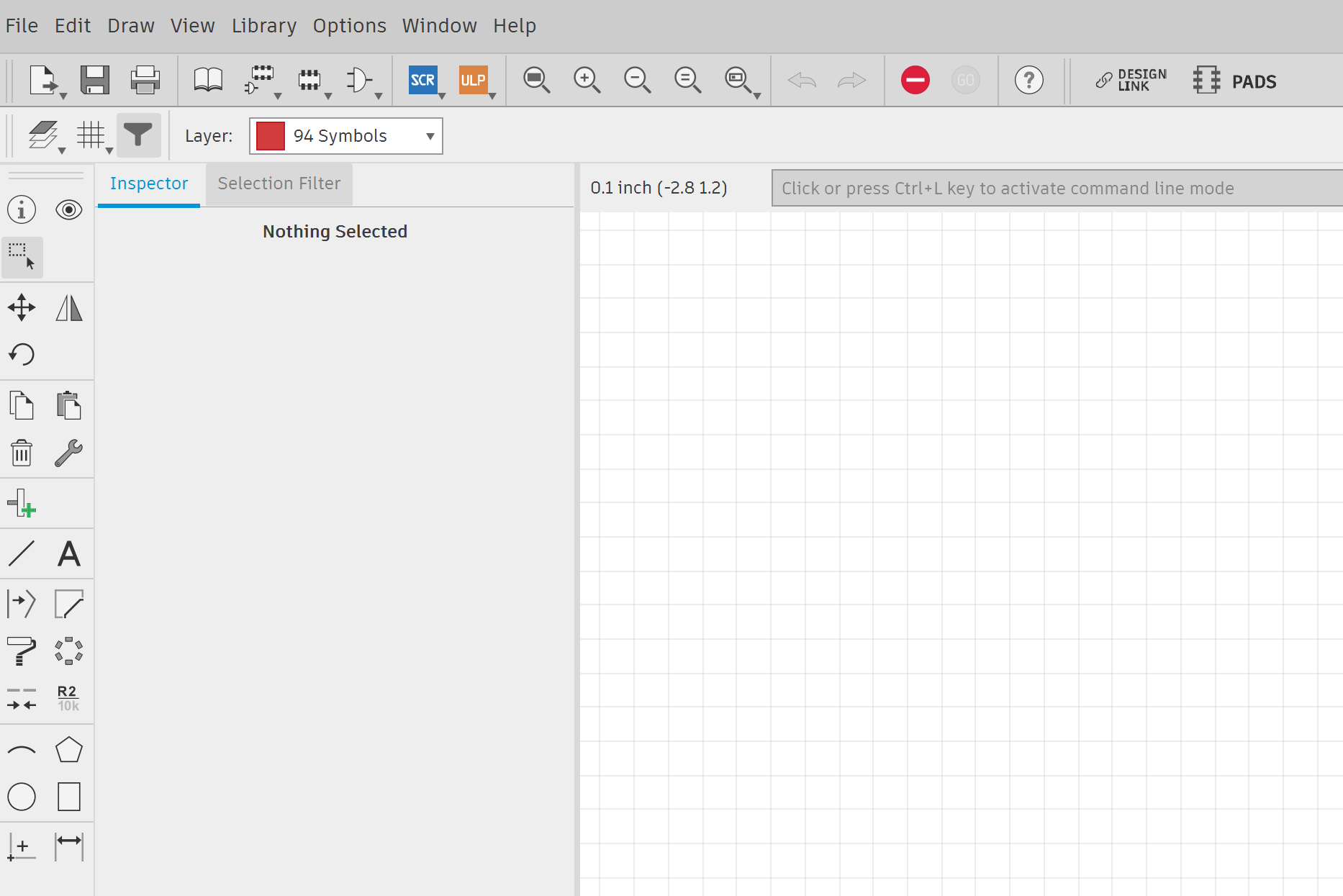Activate the Mirror tool
The image size is (1343, 896).
click(x=69, y=307)
